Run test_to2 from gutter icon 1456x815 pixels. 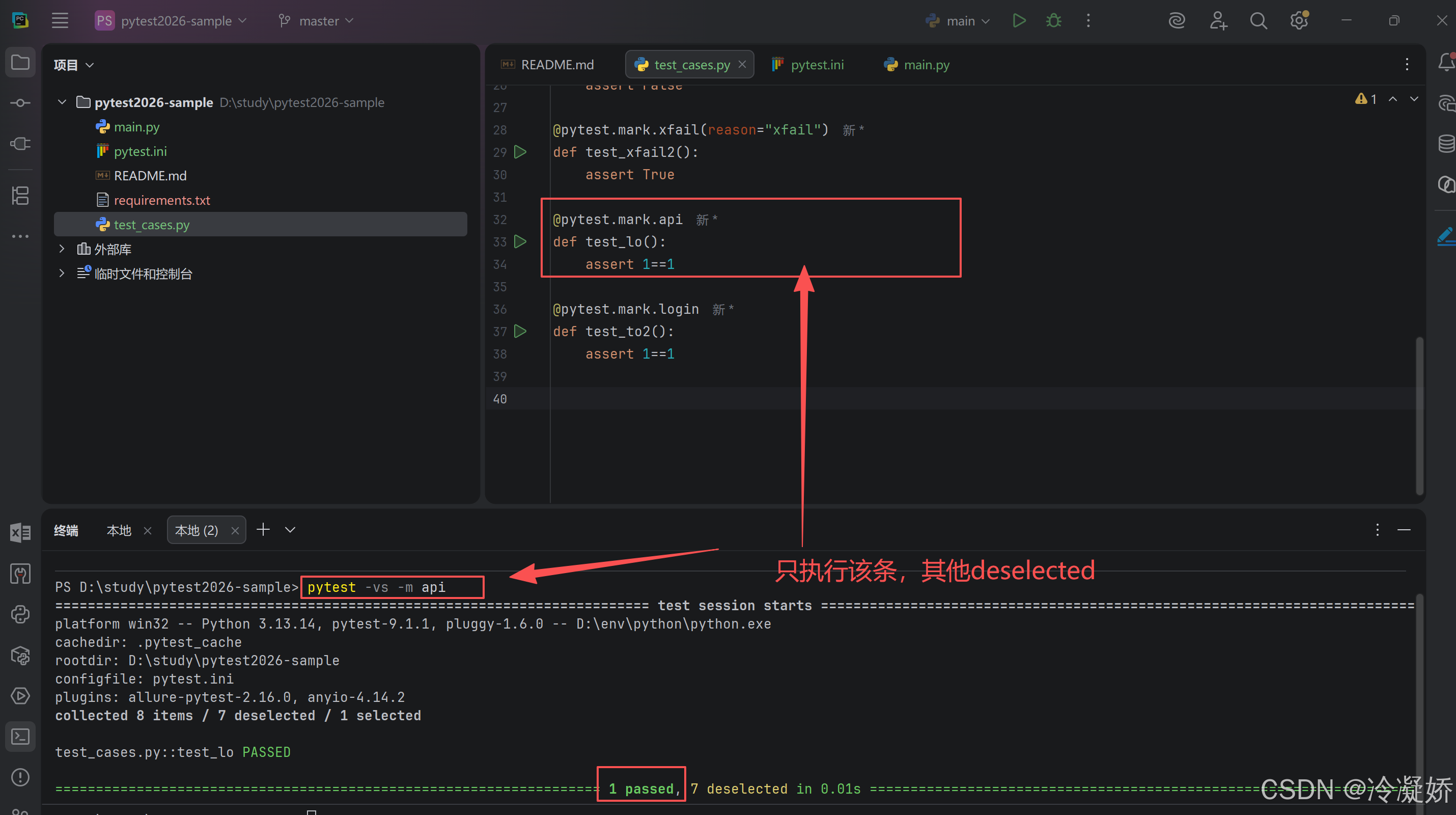[520, 332]
